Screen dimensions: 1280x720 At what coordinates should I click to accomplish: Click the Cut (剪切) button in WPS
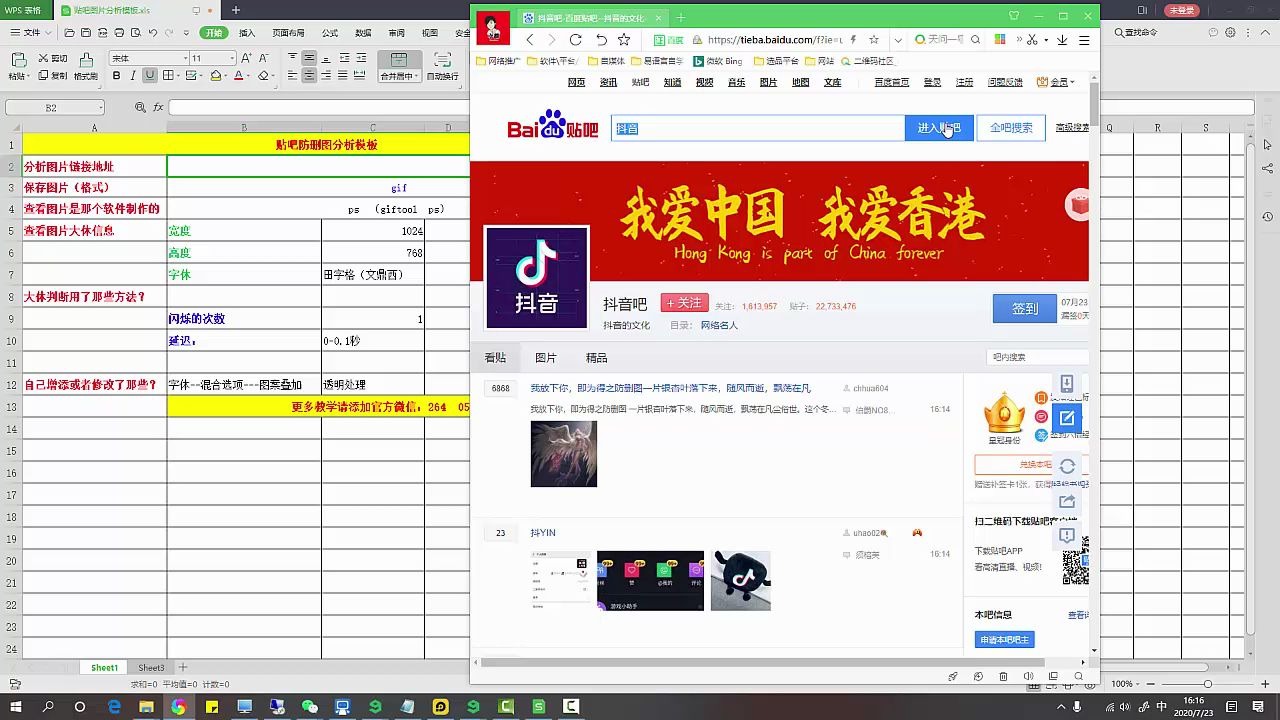tap(54, 59)
